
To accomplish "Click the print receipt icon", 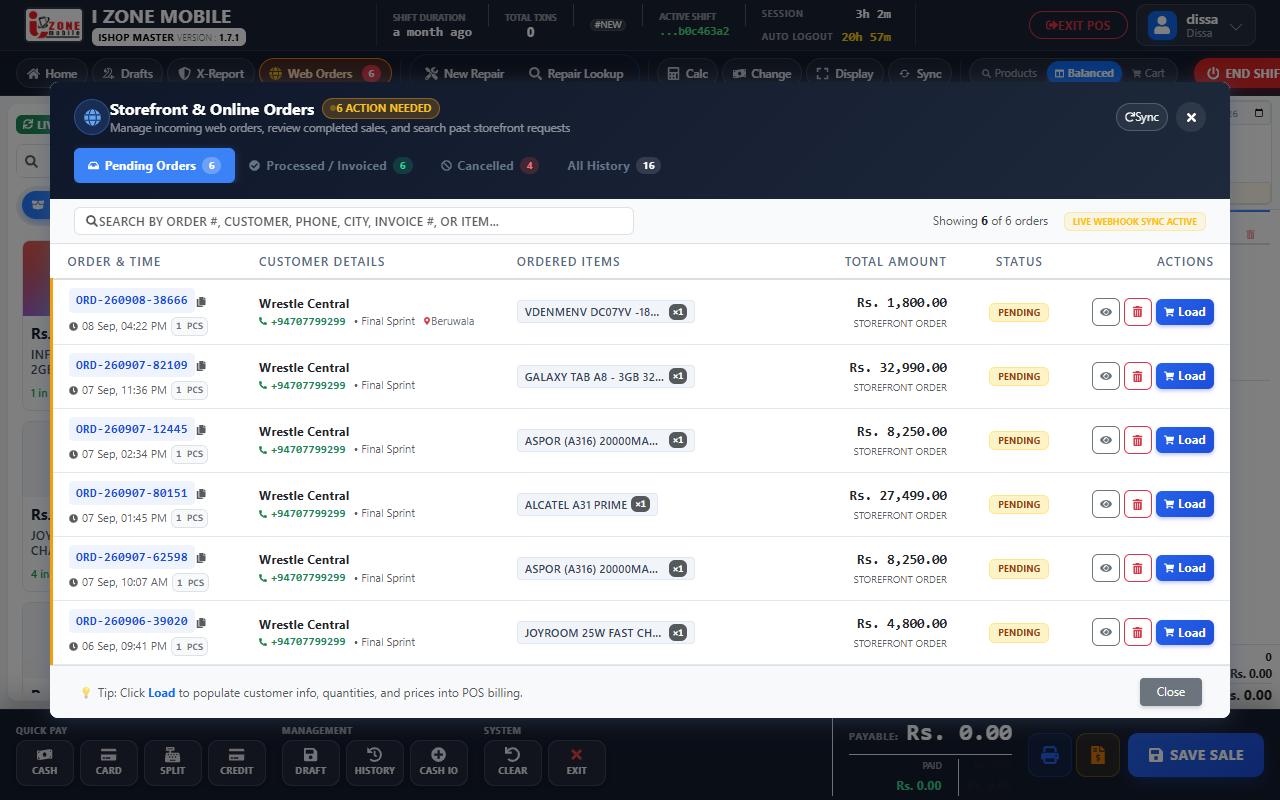I will 1049,755.
